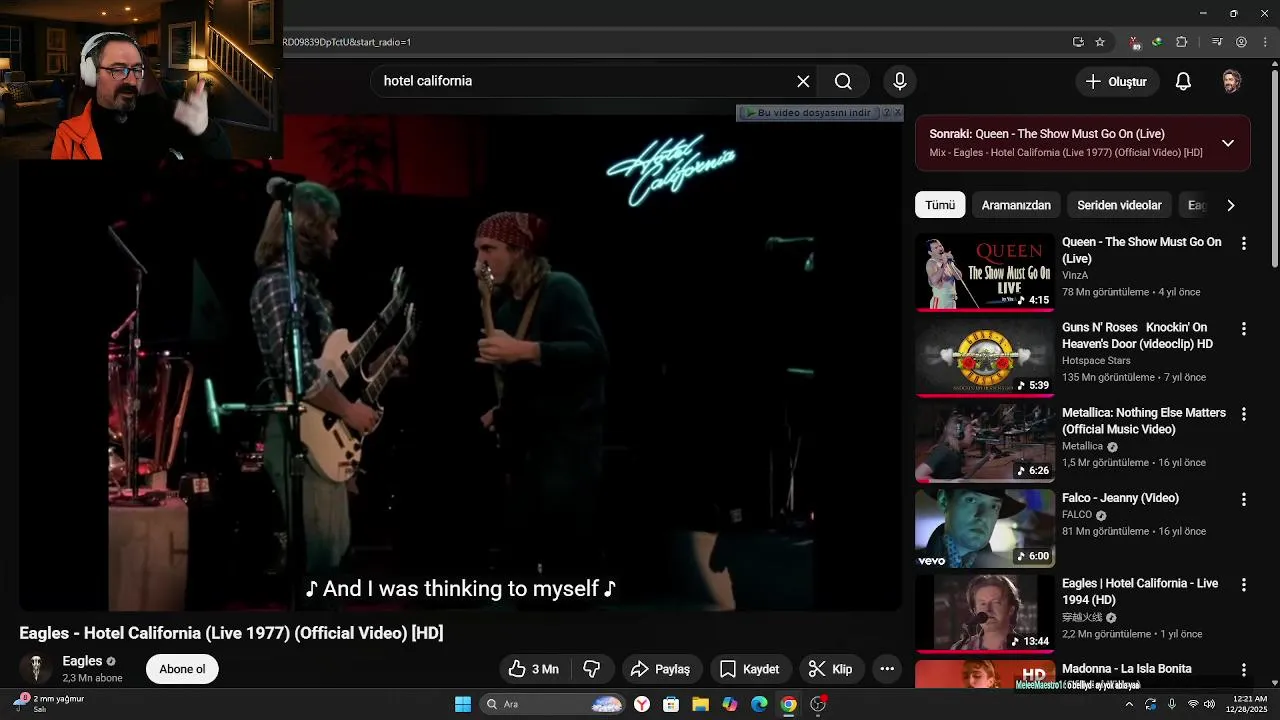Share video using Paylaş button
The height and width of the screenshot is (720, 1280).
pyautogui.click(x=661, y=669)
